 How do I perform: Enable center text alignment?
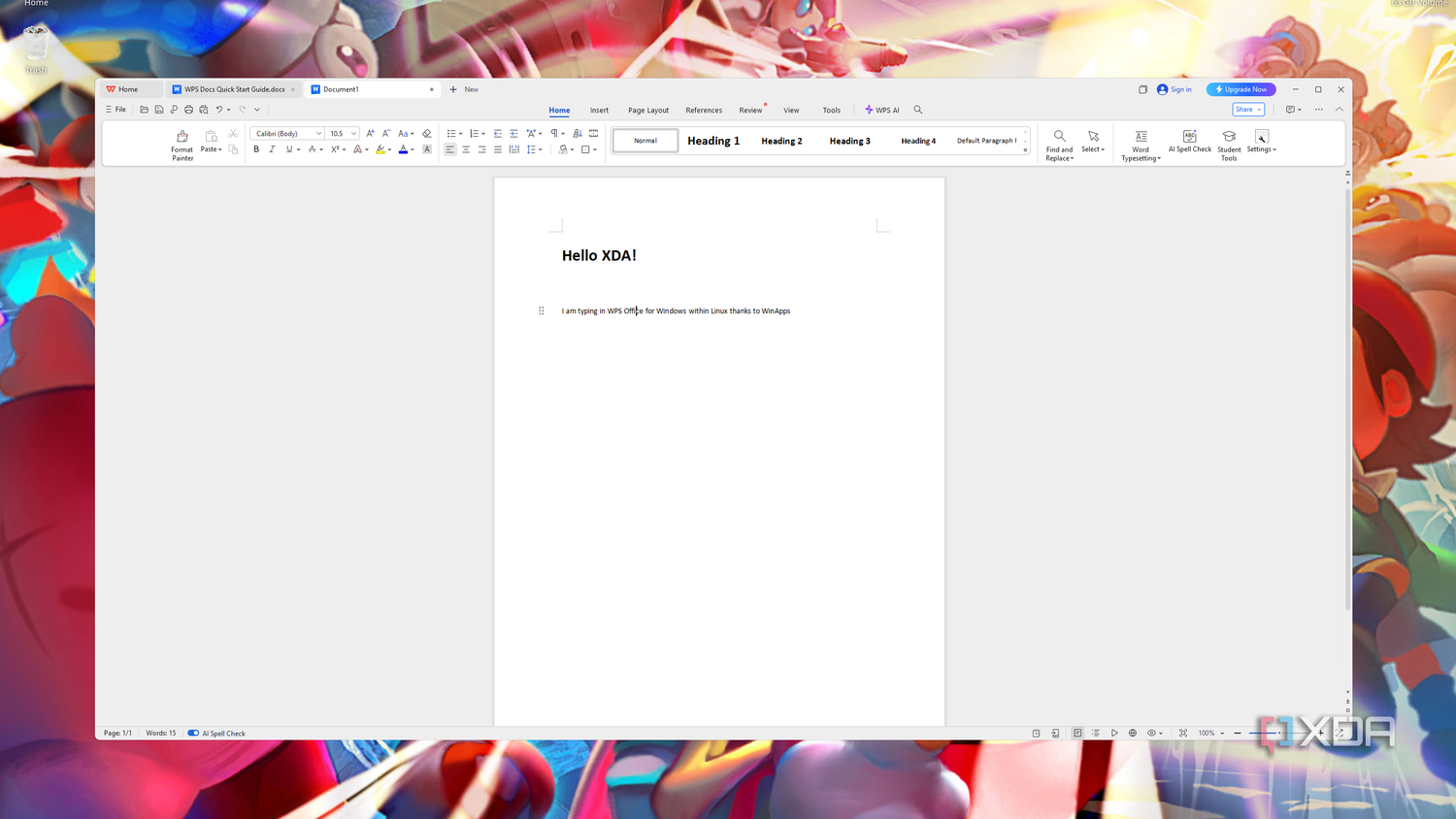[x=466, y=148]
